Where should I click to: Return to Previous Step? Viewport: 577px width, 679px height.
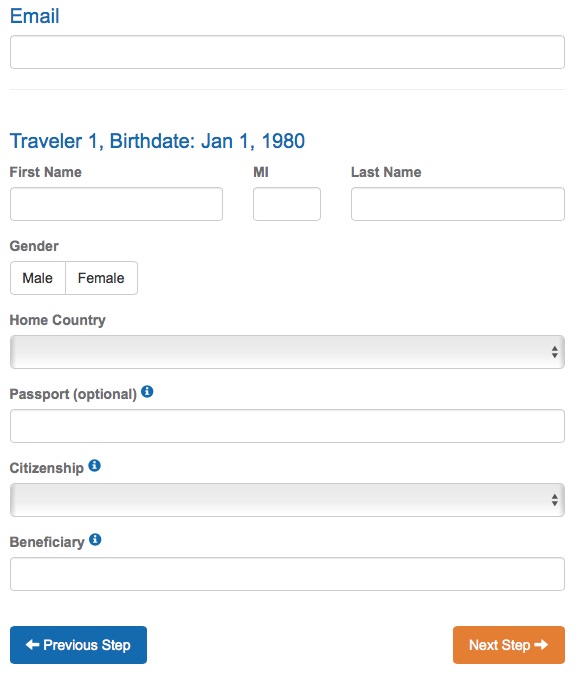tap(78, 645)
